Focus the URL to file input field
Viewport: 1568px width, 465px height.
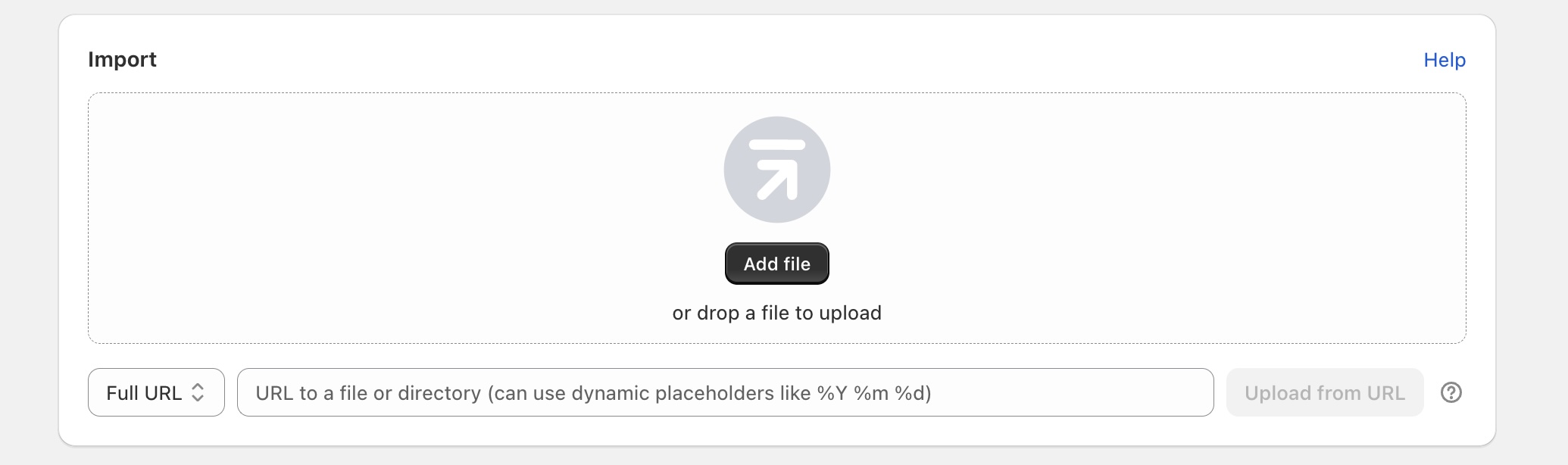point(725,392)
